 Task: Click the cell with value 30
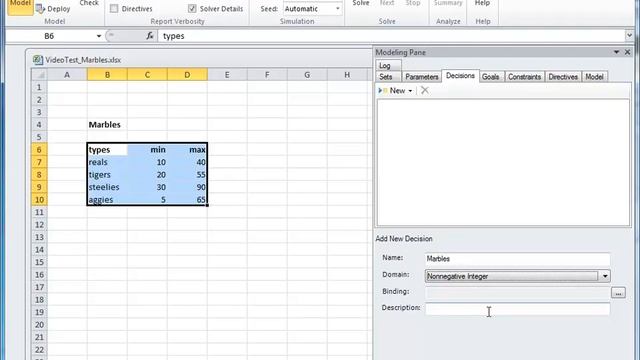(x=147, y=187)
